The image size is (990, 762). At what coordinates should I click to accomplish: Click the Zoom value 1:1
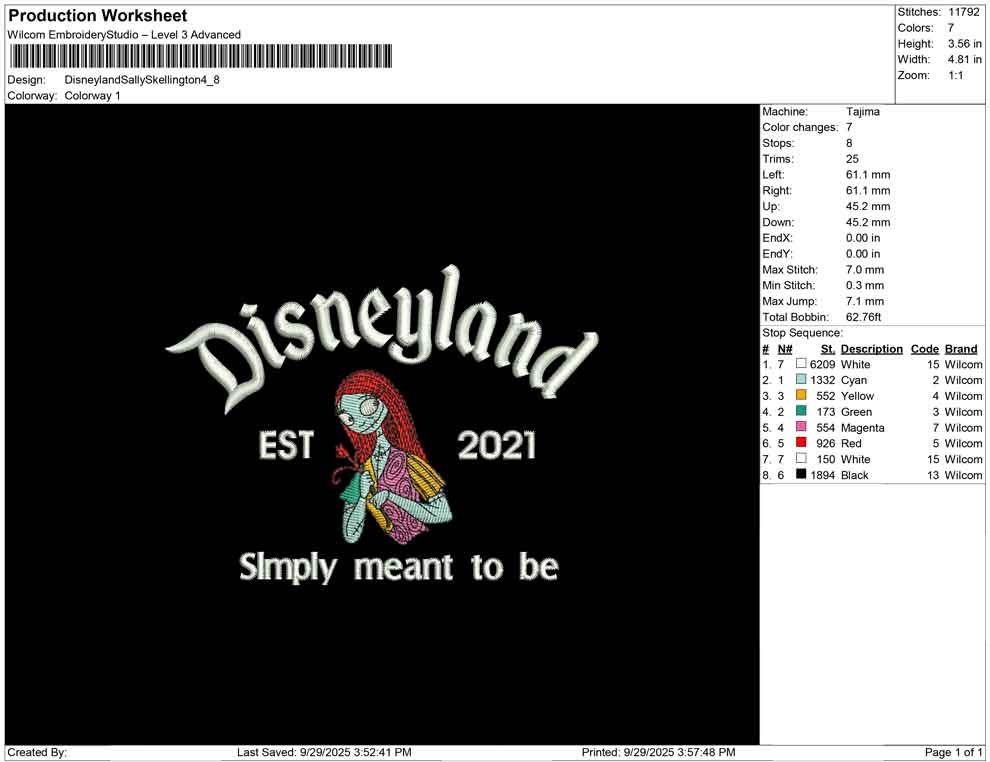pyautogui.click(x=956, y=75)
